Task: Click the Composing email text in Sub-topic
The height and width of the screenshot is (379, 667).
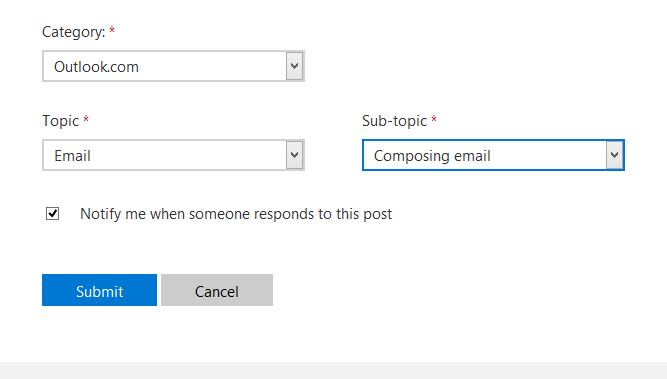Action: point(432,156)
